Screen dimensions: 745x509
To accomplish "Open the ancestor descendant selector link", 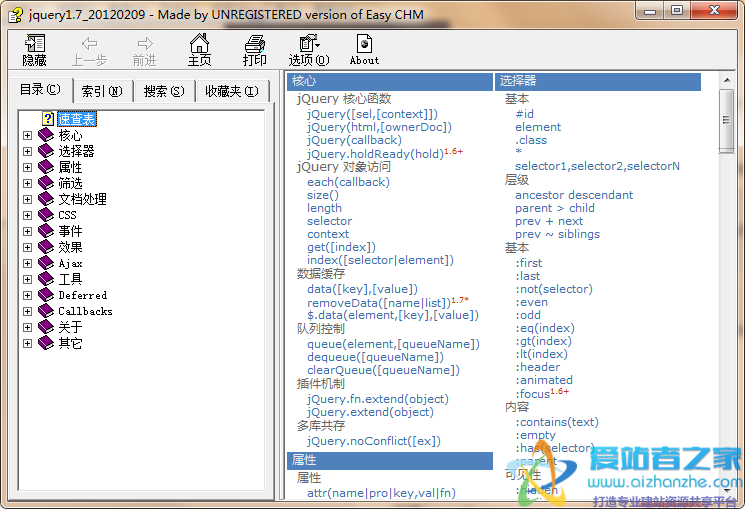I will click(574, 195).
